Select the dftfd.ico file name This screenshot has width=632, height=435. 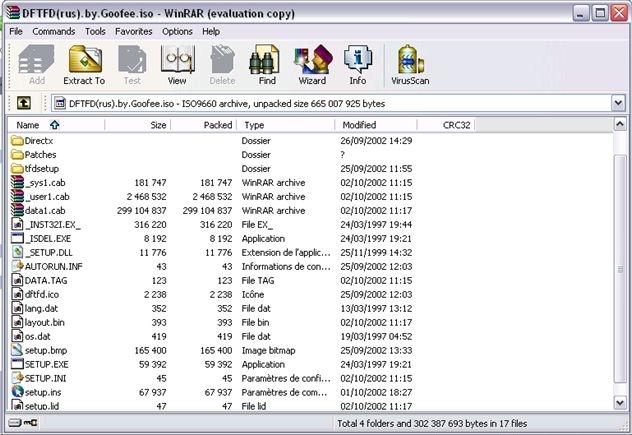(42, 294)
